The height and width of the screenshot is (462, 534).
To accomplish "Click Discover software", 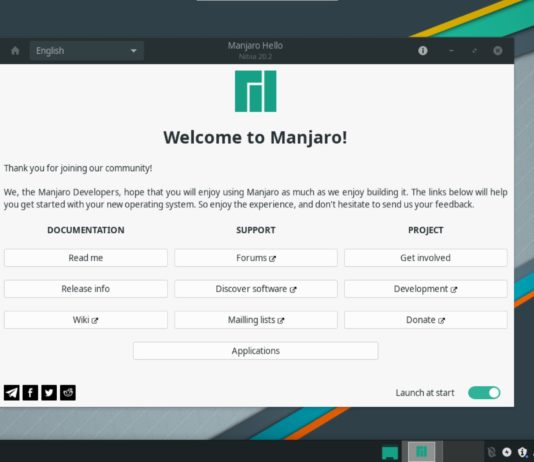I will 256,289.
